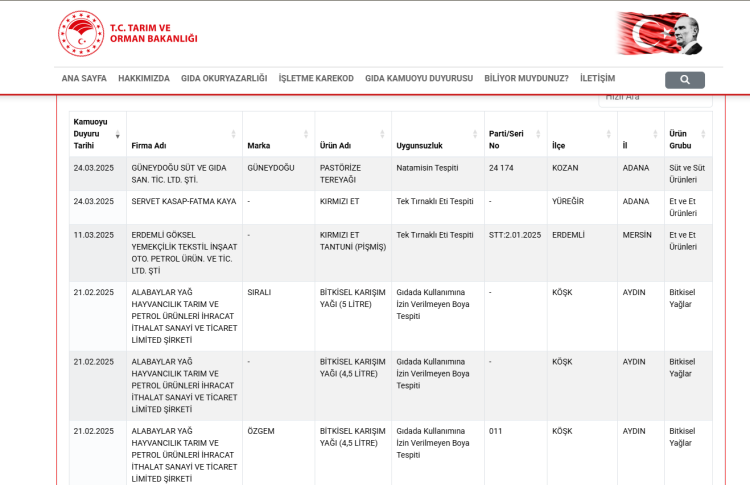
Task: Open the HAKKIMIZDA menu item
Action: click(x=144, y=78)
